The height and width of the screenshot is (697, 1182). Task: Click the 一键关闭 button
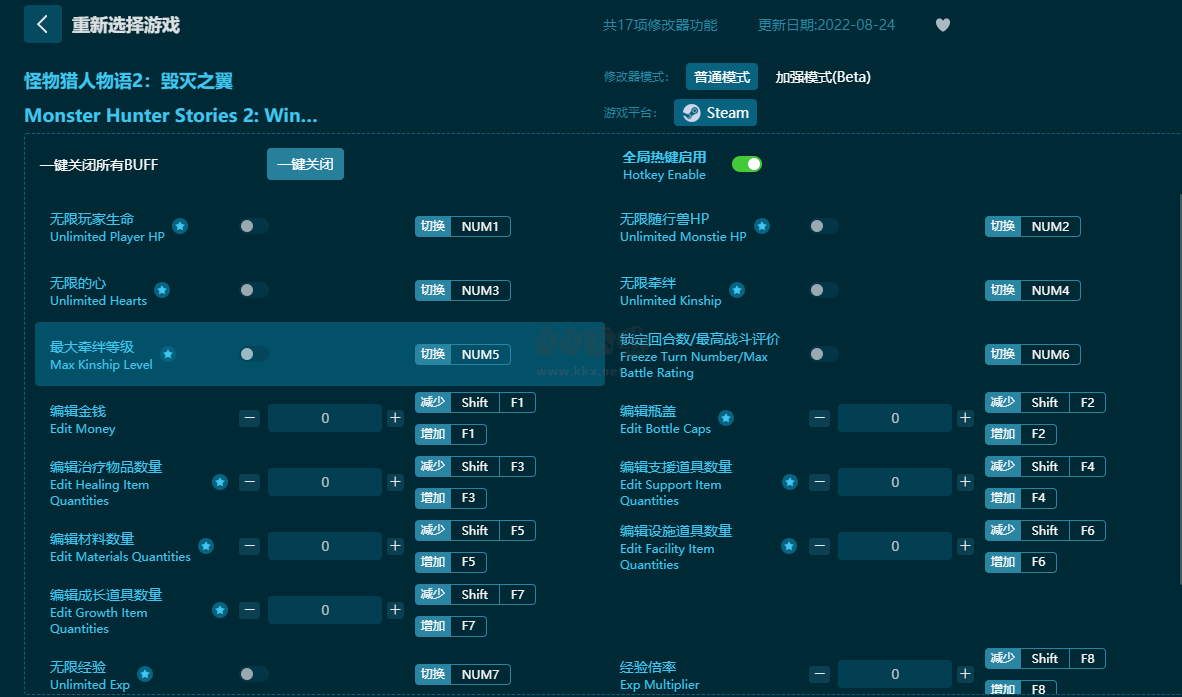(x=305, y=165)
